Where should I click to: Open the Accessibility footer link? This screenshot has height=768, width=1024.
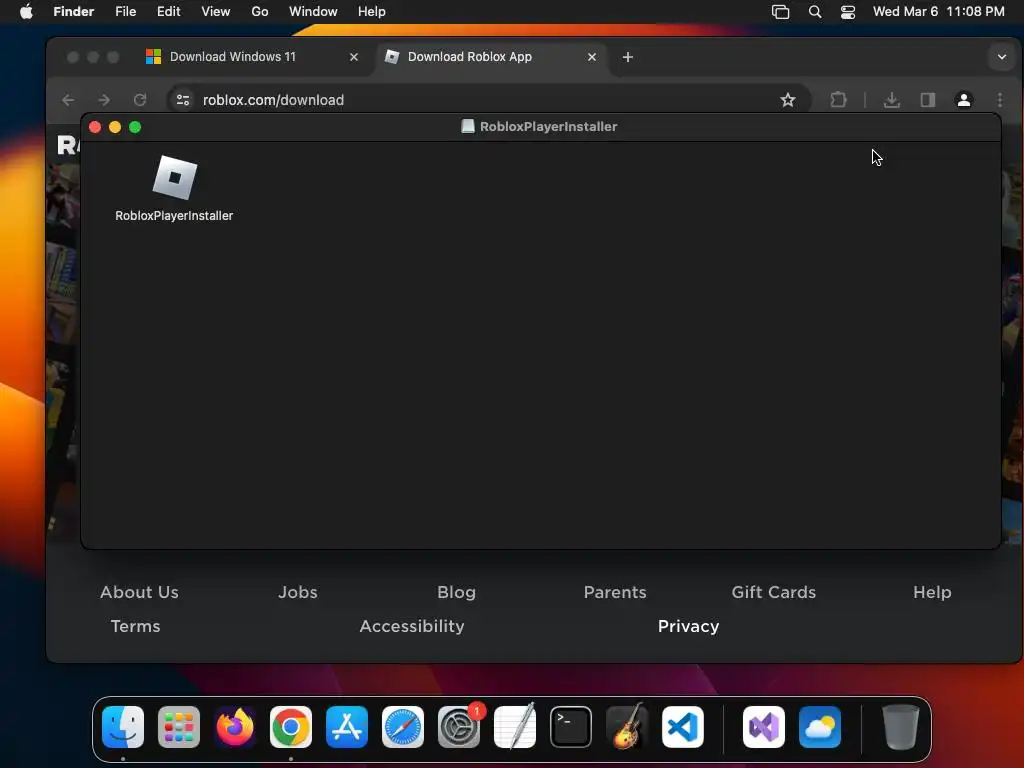pos(412,626)
